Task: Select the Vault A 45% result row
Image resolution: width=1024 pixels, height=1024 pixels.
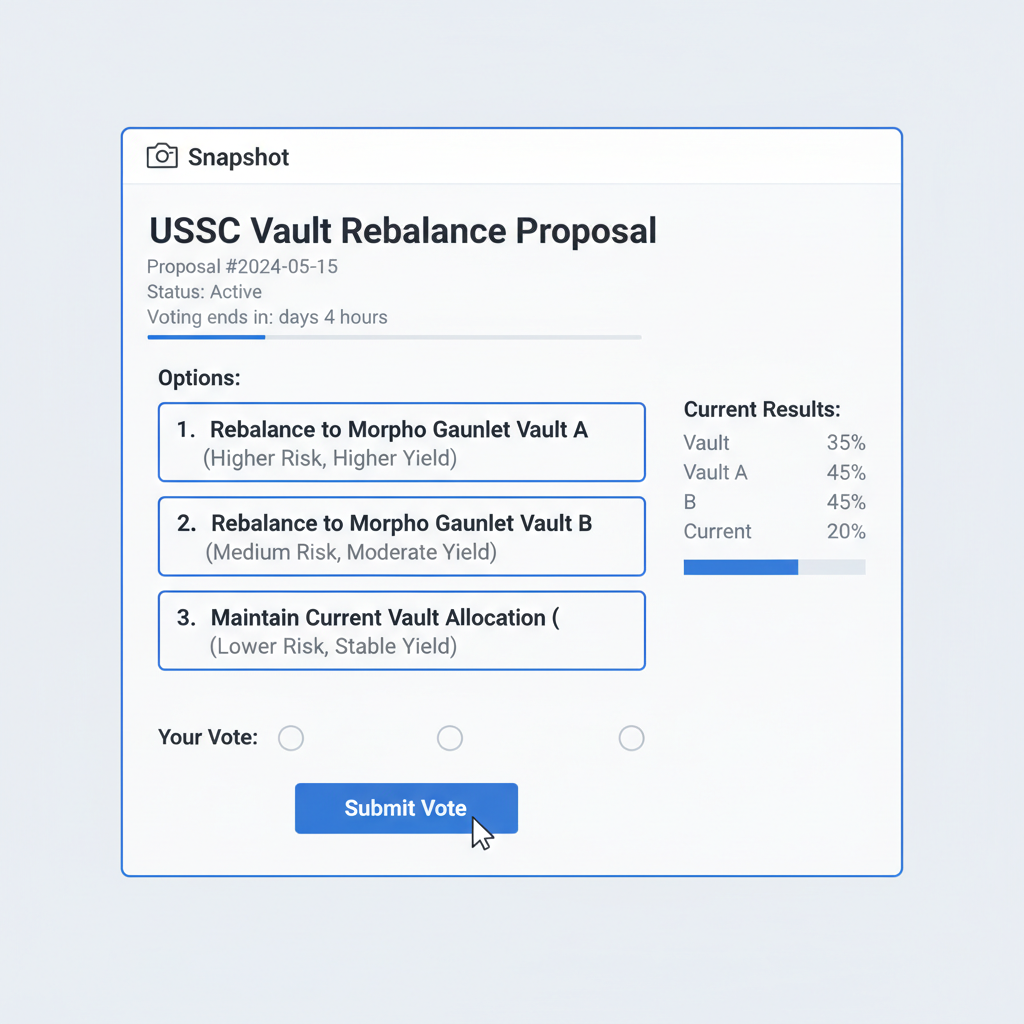Action: pyautogui.click(x=774, y=472)
